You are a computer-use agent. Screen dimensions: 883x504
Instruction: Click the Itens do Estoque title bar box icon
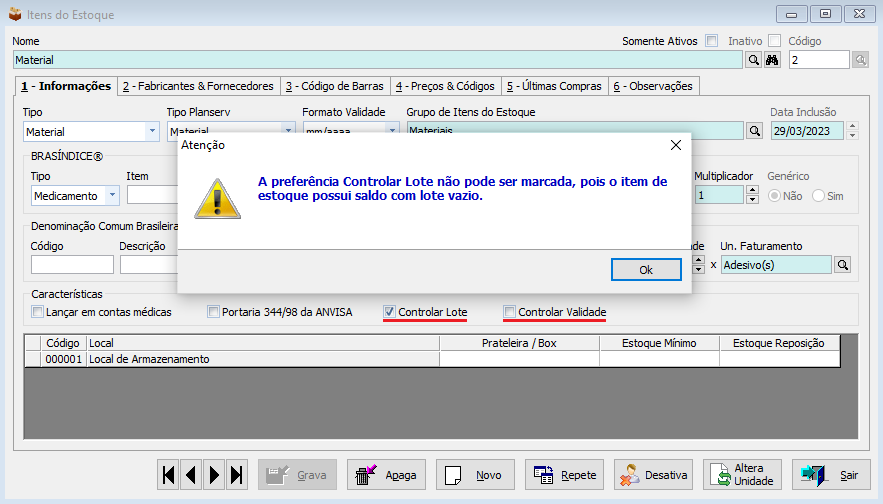click(x=15, y=14)
